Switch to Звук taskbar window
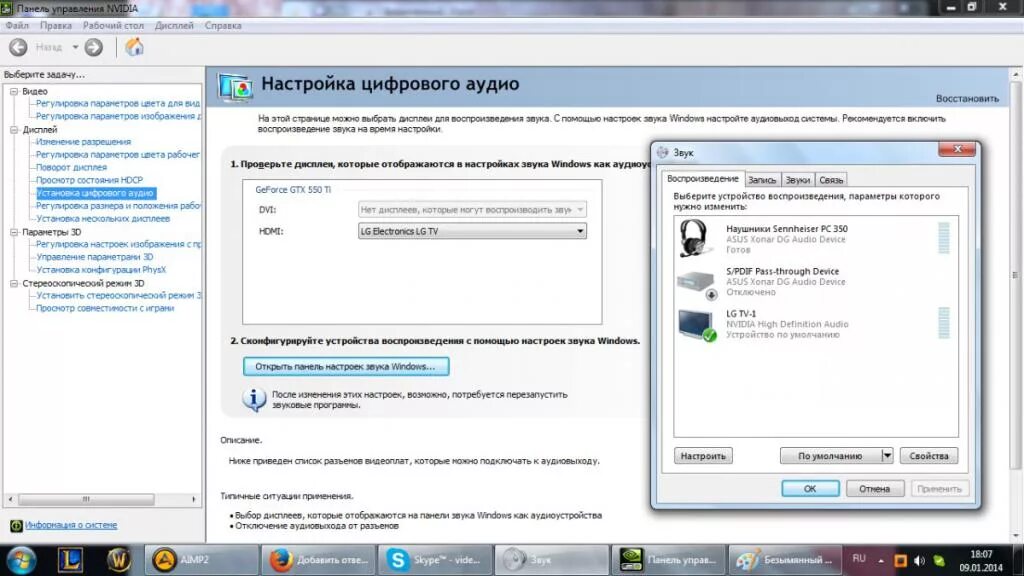The height and width of the screenshot is (576, 1024). coord(551,560)
